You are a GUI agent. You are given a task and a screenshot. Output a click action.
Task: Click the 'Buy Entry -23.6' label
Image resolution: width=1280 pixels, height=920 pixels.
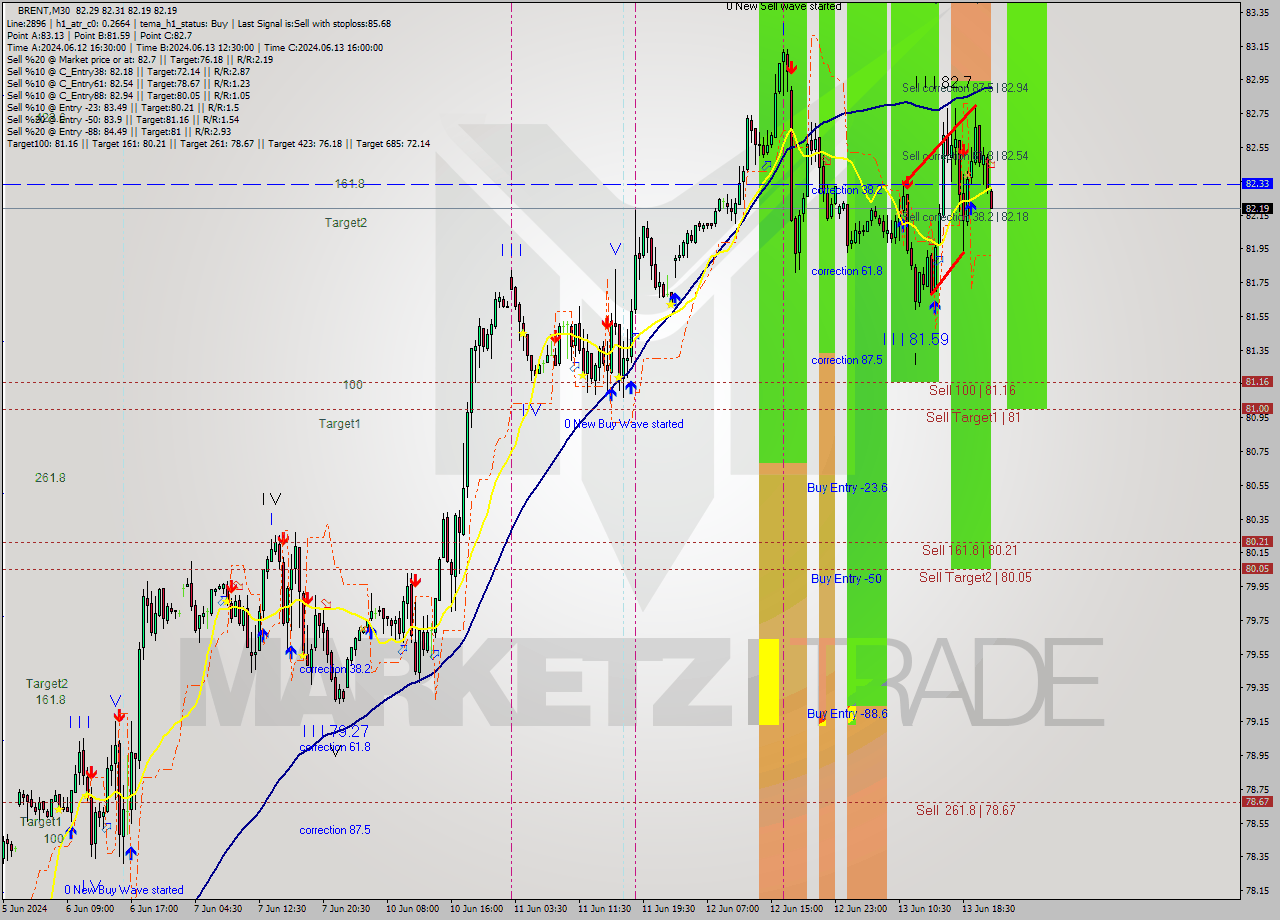coord(847,488)
